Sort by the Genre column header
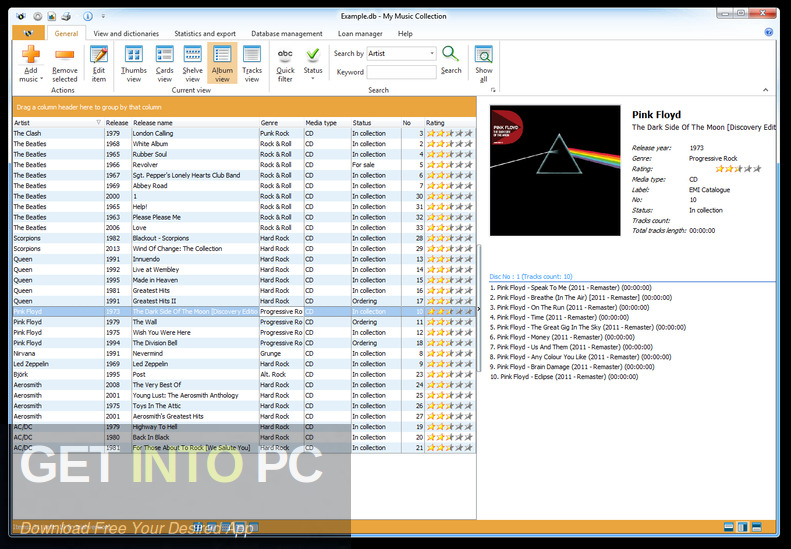 [281, 123]
